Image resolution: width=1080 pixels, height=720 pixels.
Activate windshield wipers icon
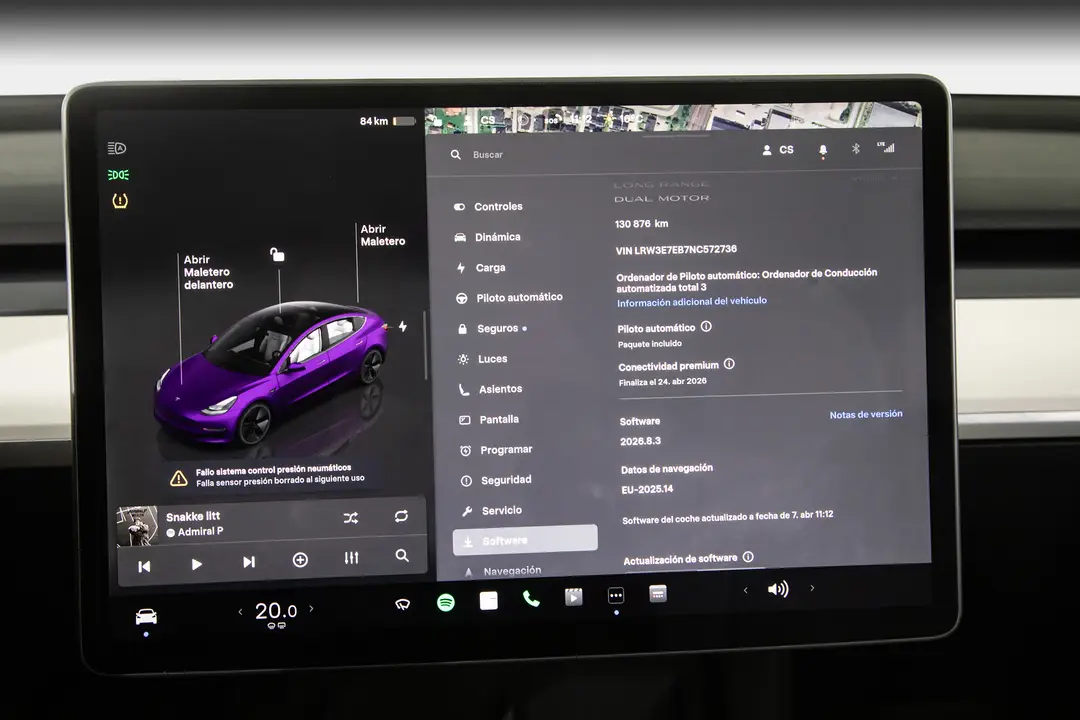(x=402, y=604)
